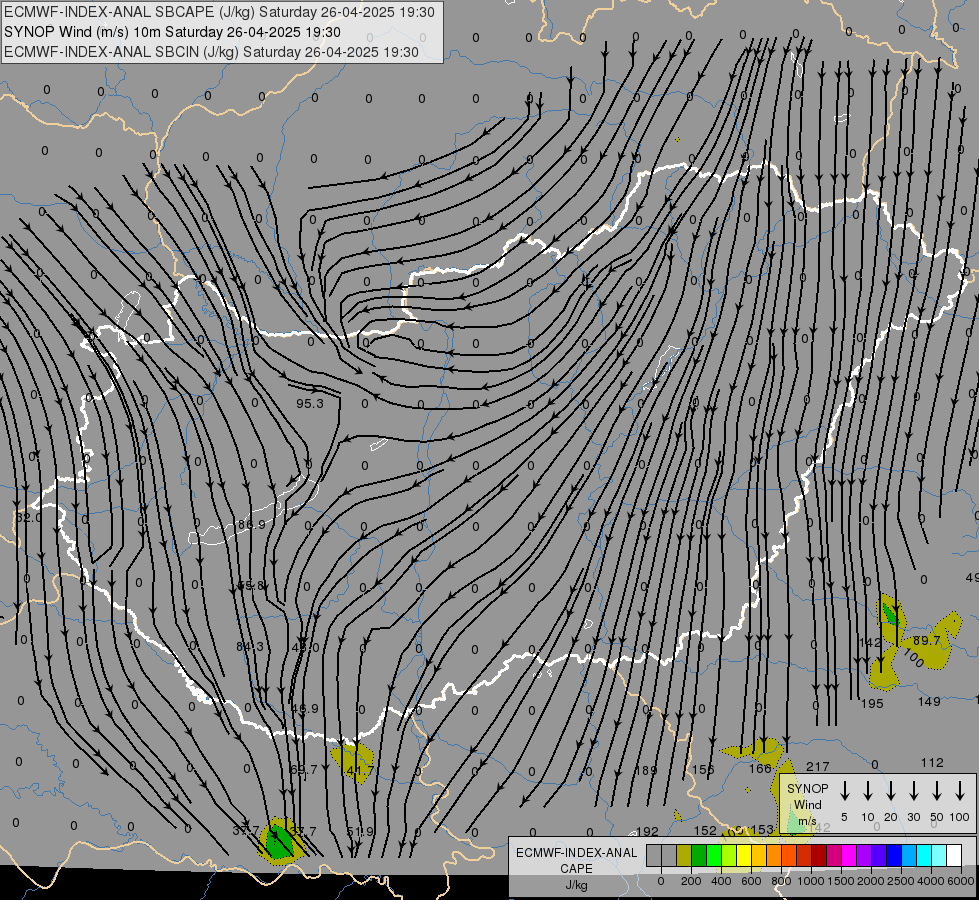Click the 195 value on the map

pyautogui.click(x=872, y=704)
